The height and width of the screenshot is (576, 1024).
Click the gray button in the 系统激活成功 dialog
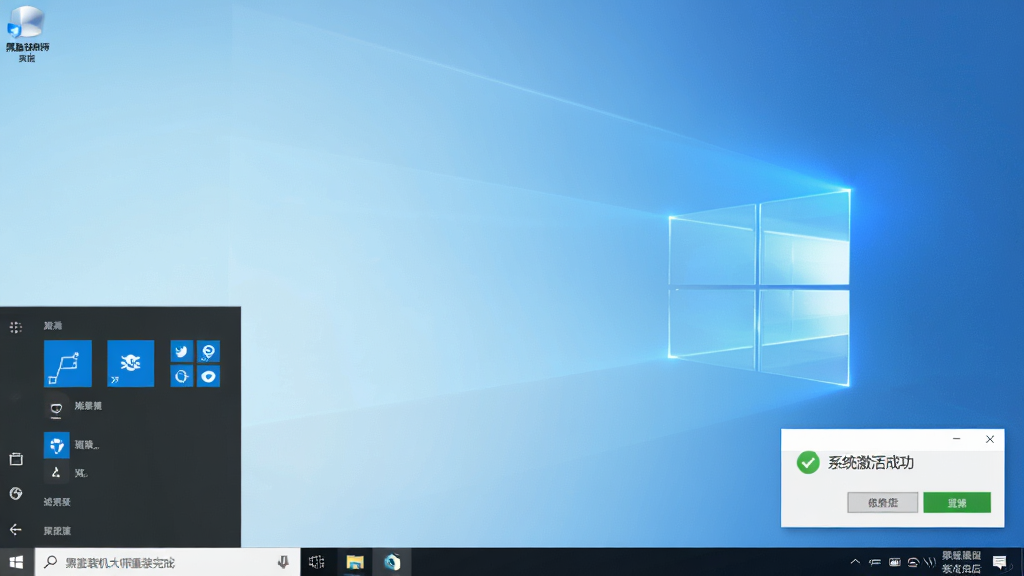(x=882, y=502)
